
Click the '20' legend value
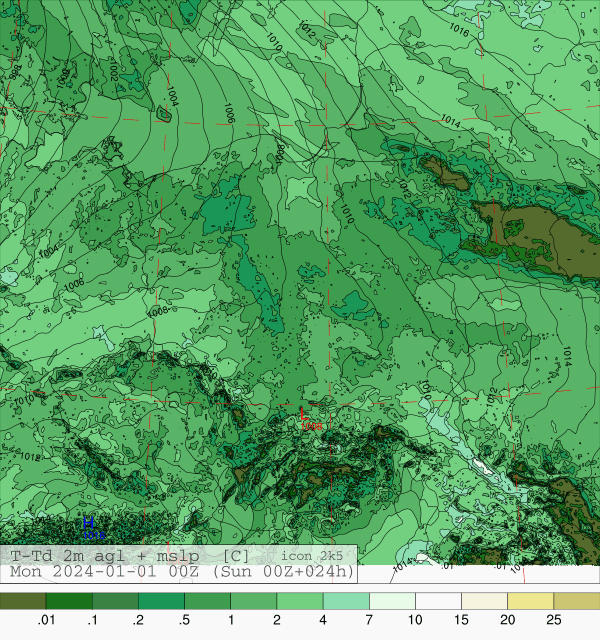pyautogui.click(x=507, y=620)
